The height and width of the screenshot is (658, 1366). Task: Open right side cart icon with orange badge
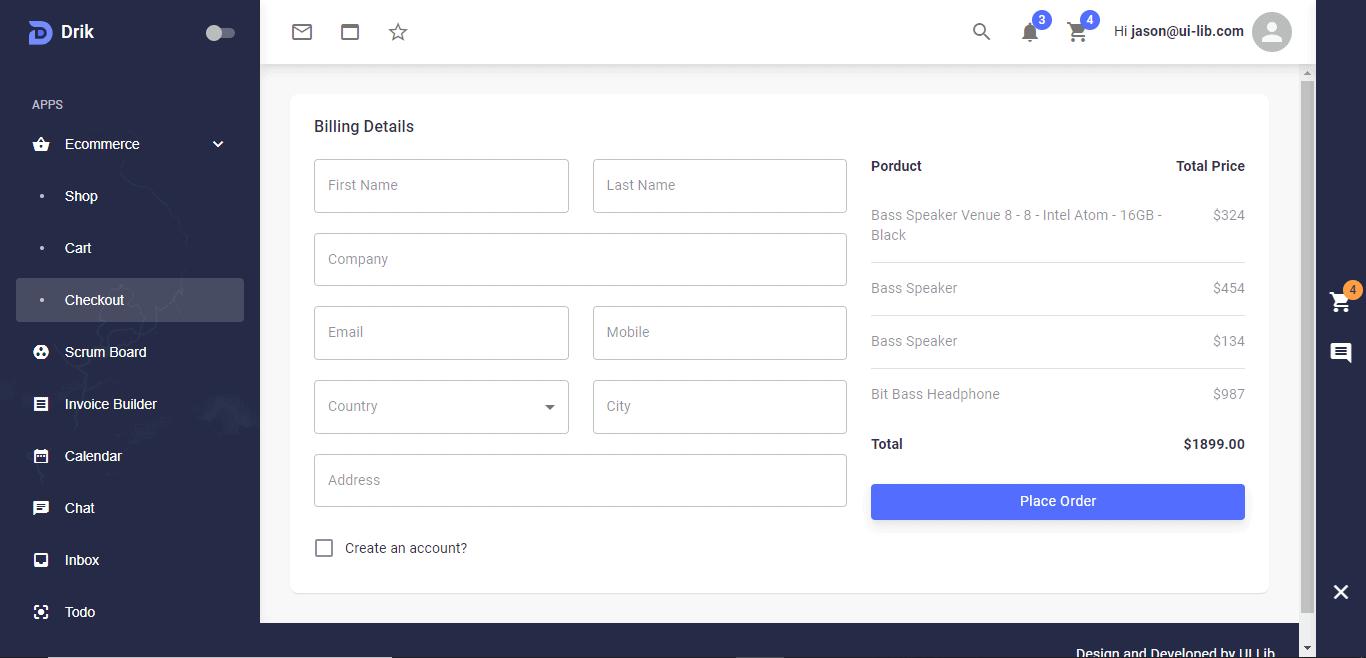point(1340,302)
